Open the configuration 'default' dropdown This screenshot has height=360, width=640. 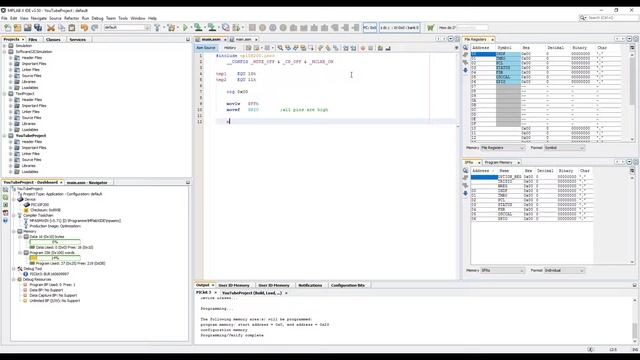[127, 28]
